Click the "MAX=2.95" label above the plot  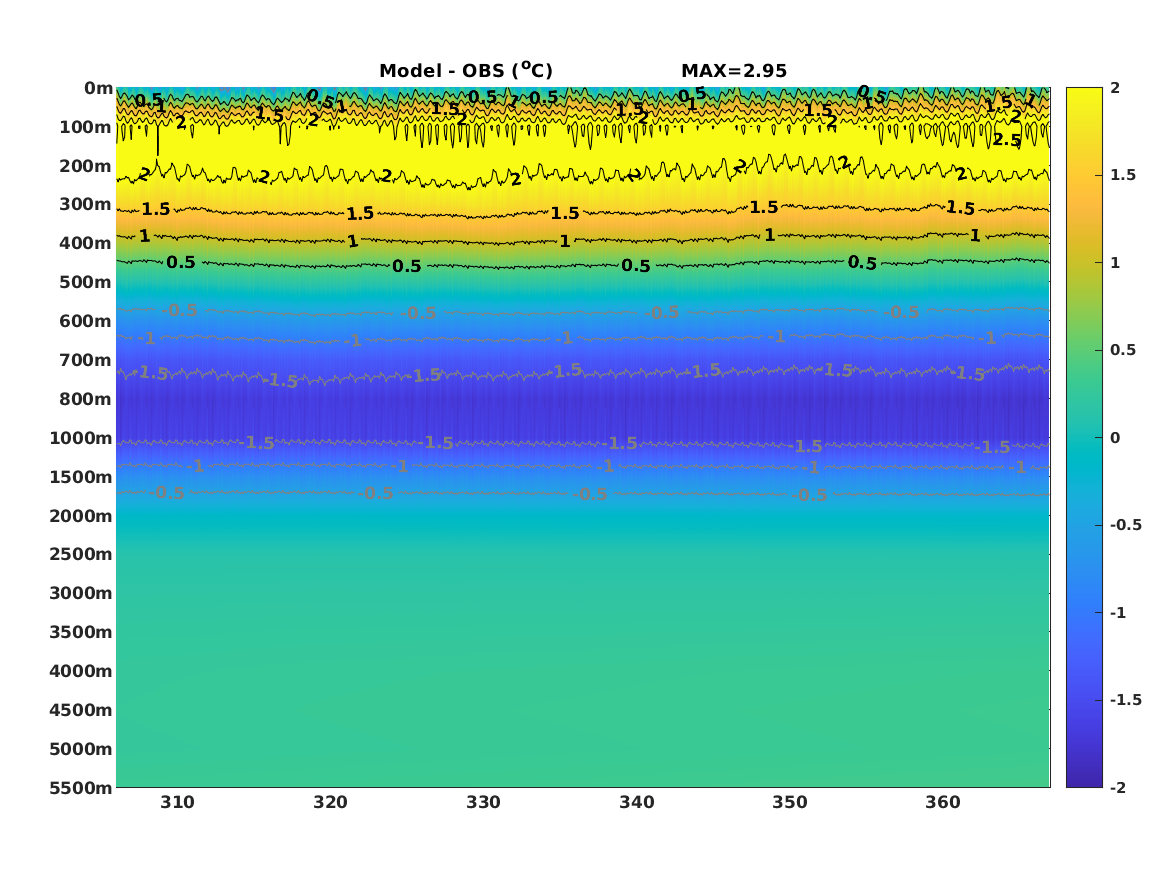(734, 71)
